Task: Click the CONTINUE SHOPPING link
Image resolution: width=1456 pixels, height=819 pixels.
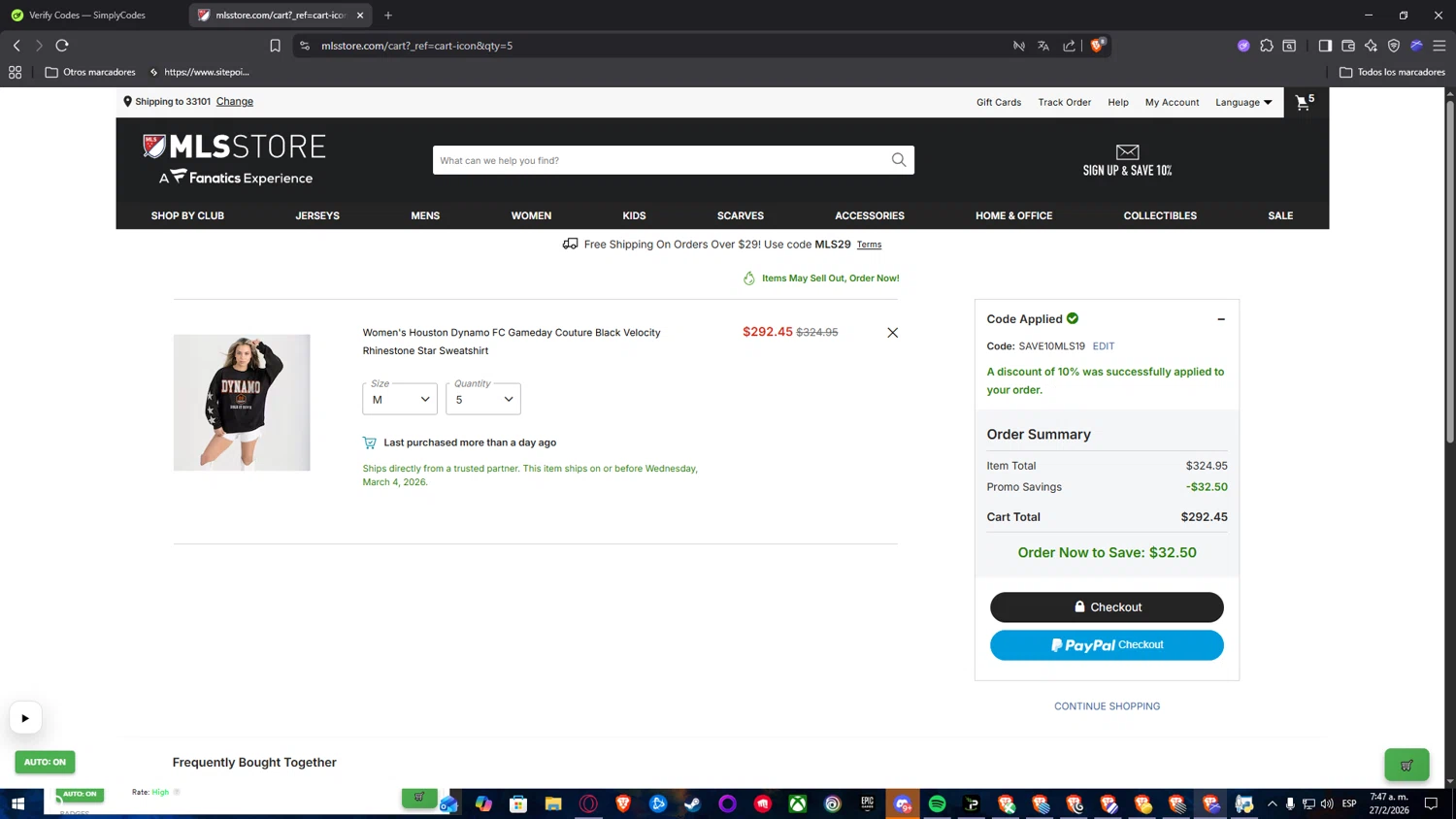Action: (x=1107, y=706)
